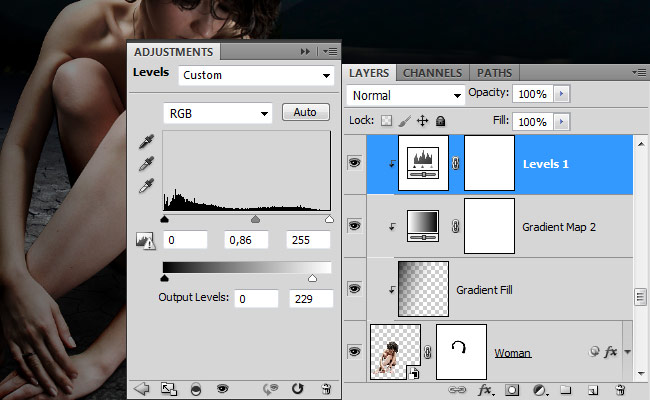Open the Normal blend mode dropdown
Screen dimensions: 650x400
point(405,95)
